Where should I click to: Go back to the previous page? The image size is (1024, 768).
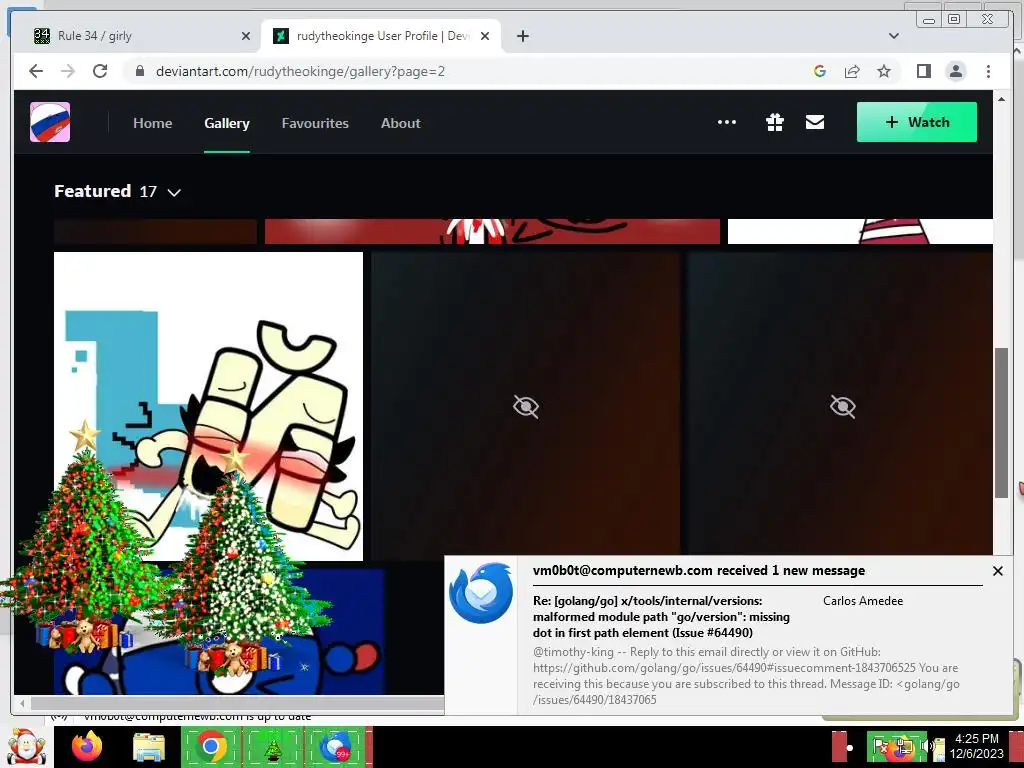tap(36, 71)
